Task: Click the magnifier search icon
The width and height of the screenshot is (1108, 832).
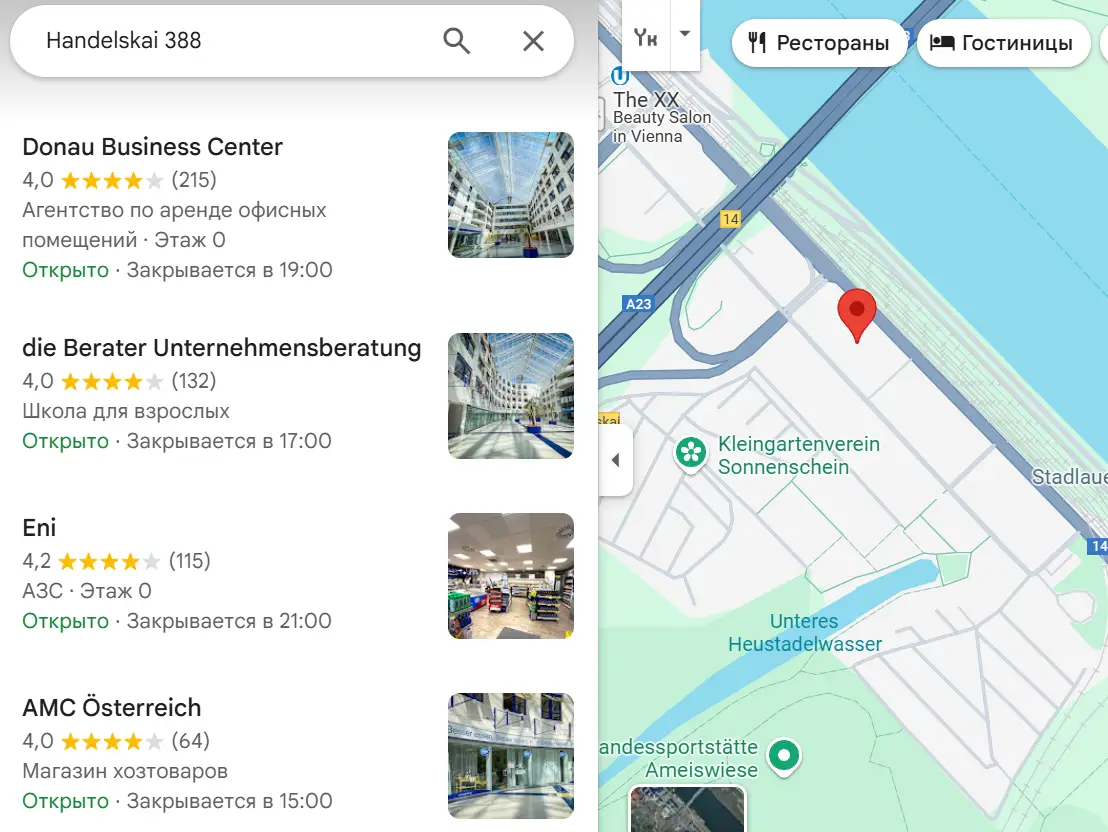Action: tap(456, 41)
